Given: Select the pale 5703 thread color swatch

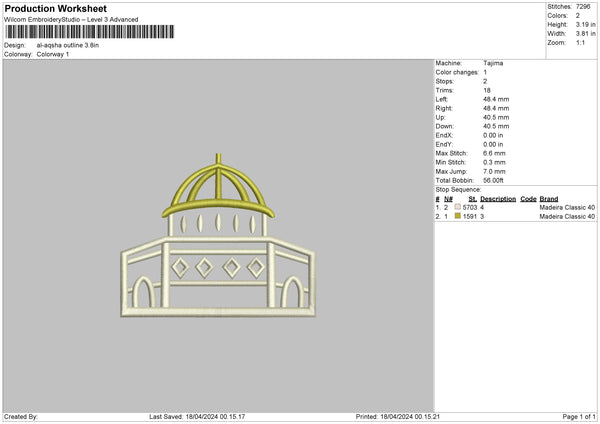Looking at the screenshot, I should pos(458,207).
